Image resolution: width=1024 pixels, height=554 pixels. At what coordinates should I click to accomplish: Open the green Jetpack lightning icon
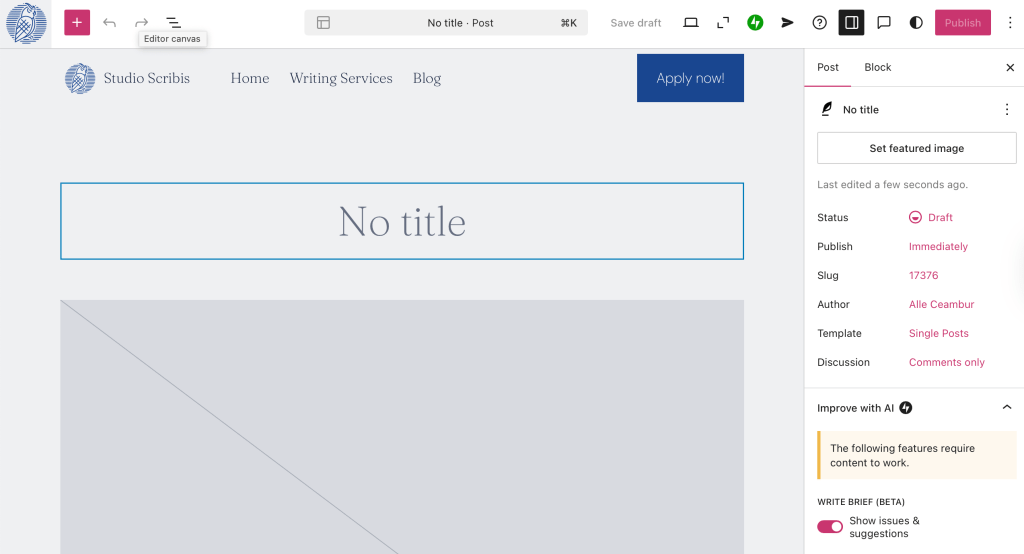(755, 23)
